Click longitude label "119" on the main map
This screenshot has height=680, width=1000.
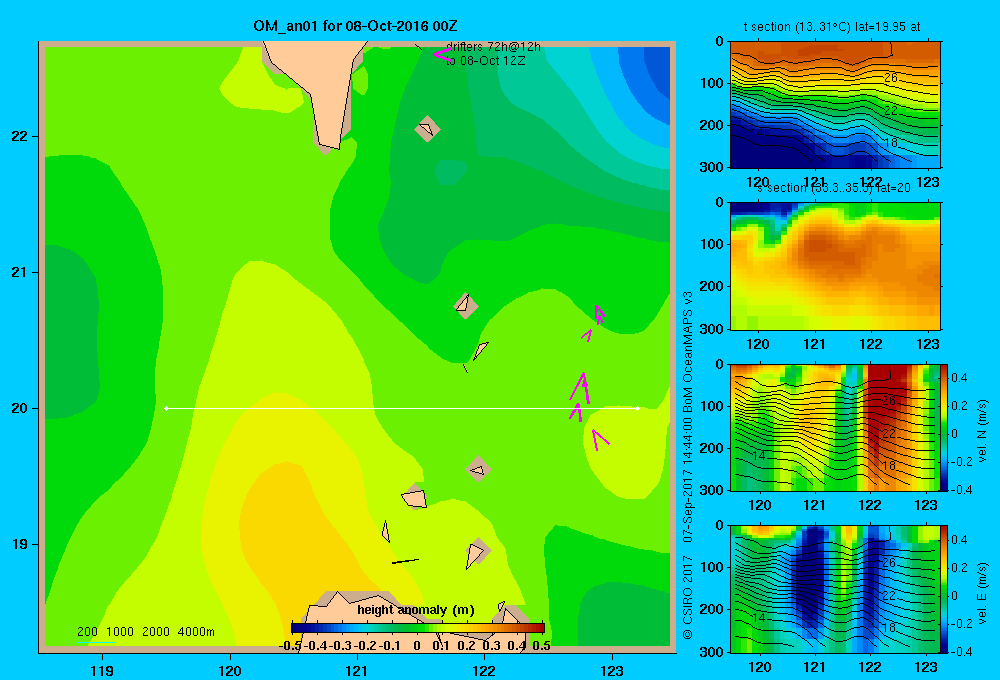pos(102,670)
